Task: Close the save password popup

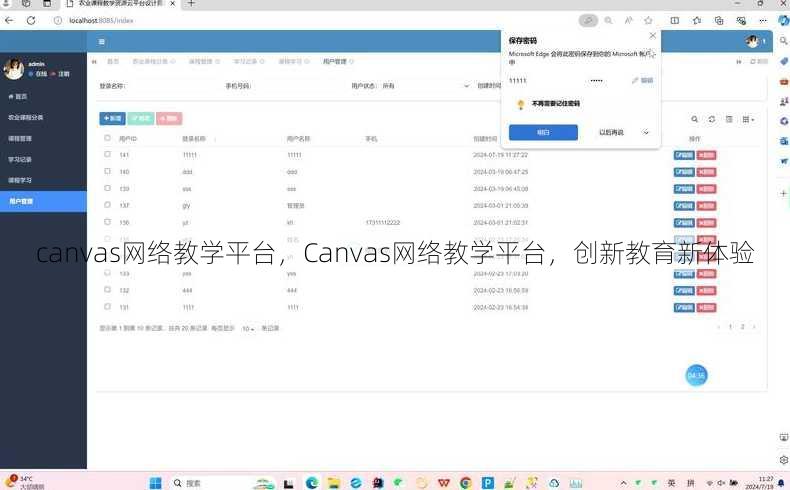Action: point(652,35)
